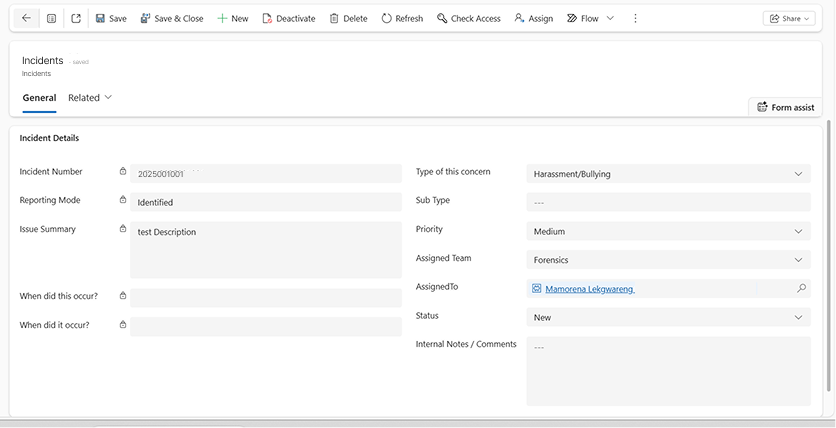Click Save in the command bar
This screenshot has width=836, height=428.
111,18
